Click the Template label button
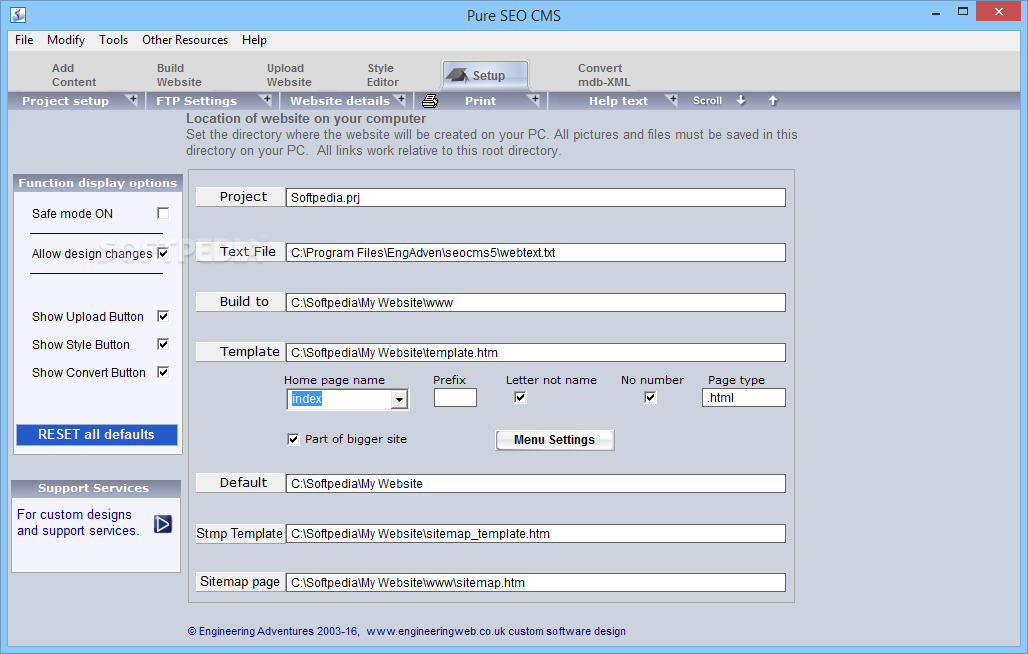1028x654 pixels. click(x=240, y=352)
